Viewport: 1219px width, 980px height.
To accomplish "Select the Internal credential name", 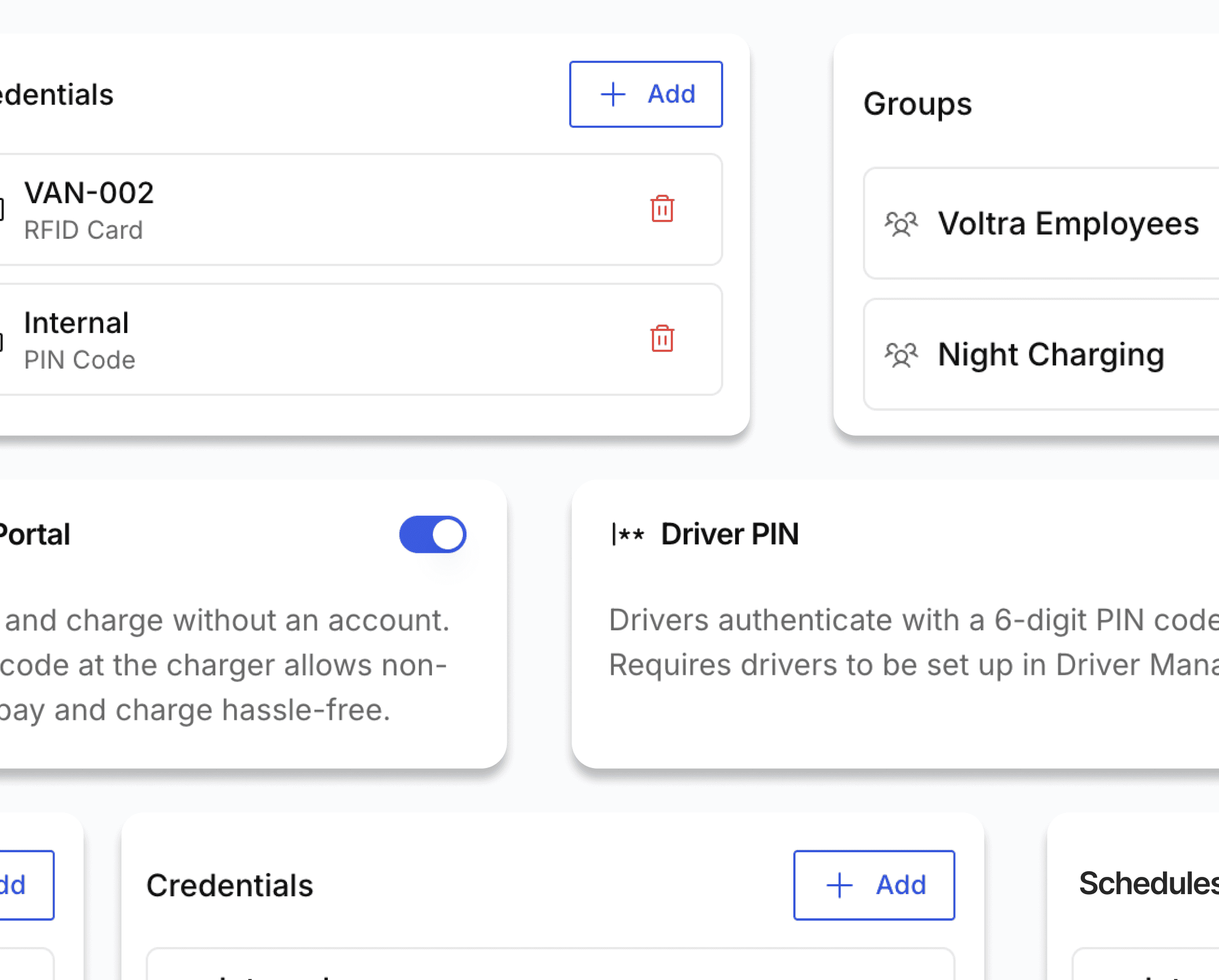I will click(x=76, y=322).
